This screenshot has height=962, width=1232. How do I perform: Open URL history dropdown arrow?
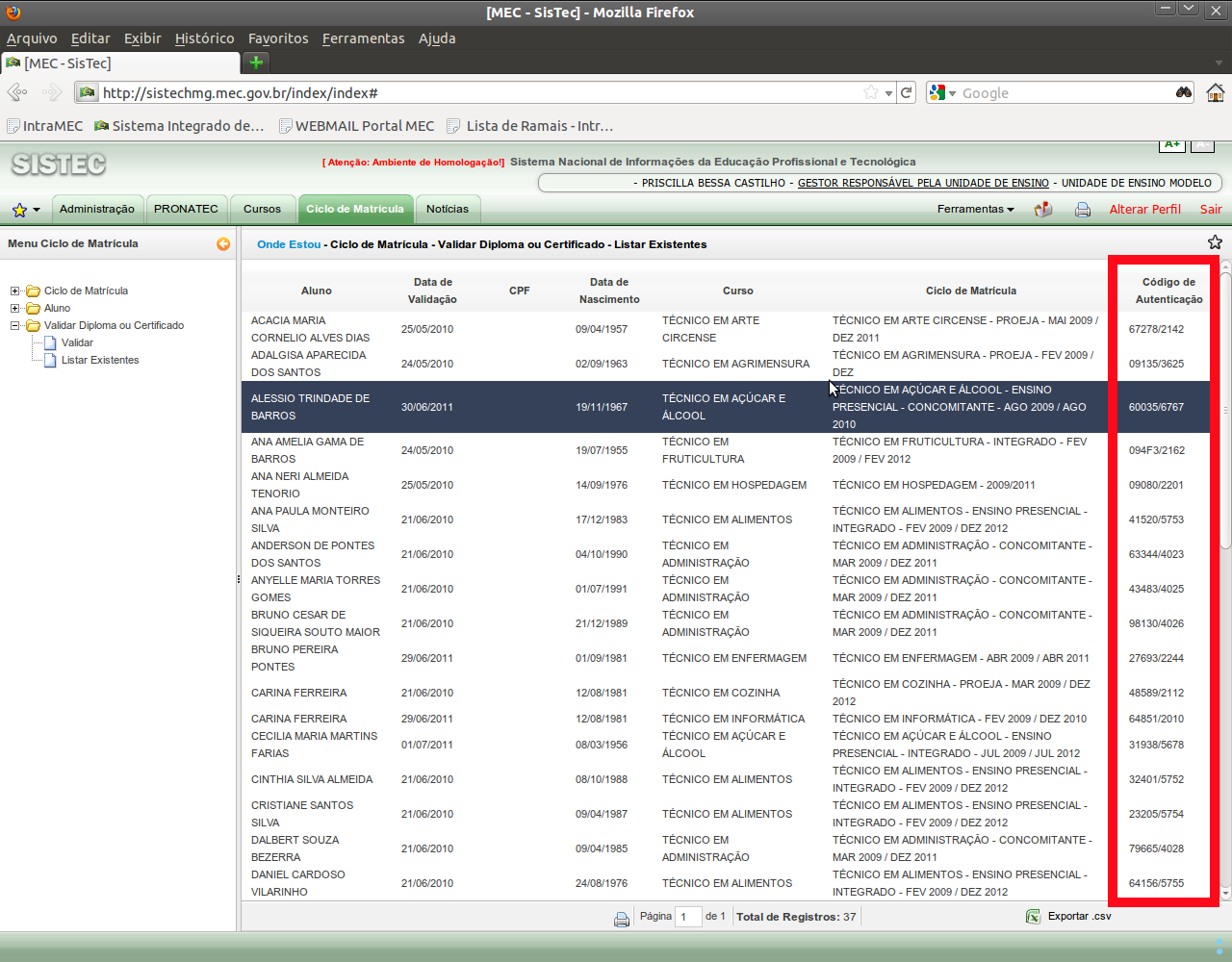pos(889,92)
